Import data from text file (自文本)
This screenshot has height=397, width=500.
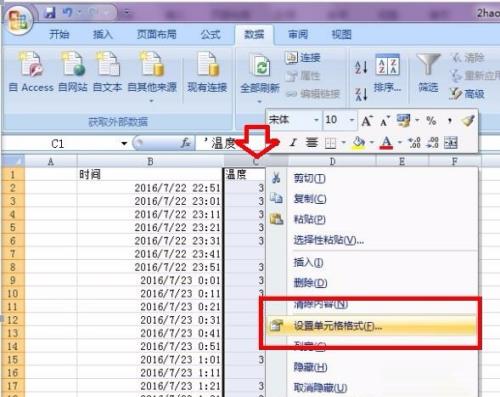107,72
